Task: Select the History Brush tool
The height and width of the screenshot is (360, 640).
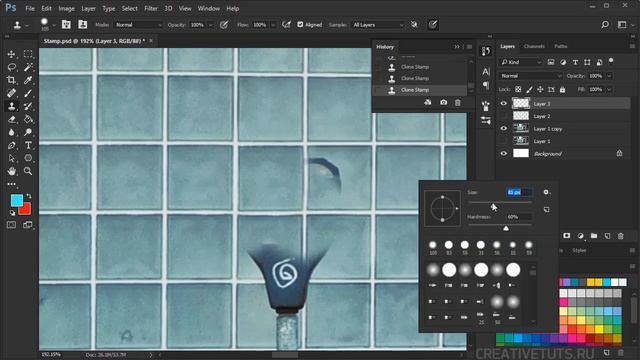Action: point(28,107)
